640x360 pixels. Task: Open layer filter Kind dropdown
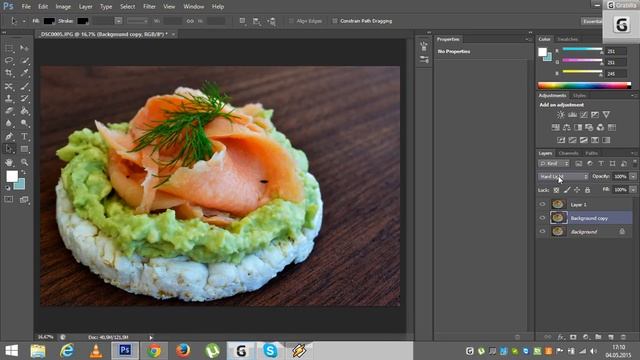(x=554, y=163)
